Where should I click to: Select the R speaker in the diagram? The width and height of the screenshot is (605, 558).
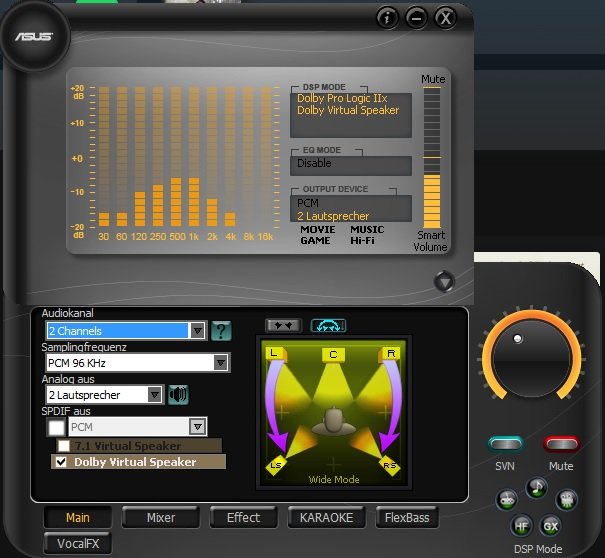390,354
